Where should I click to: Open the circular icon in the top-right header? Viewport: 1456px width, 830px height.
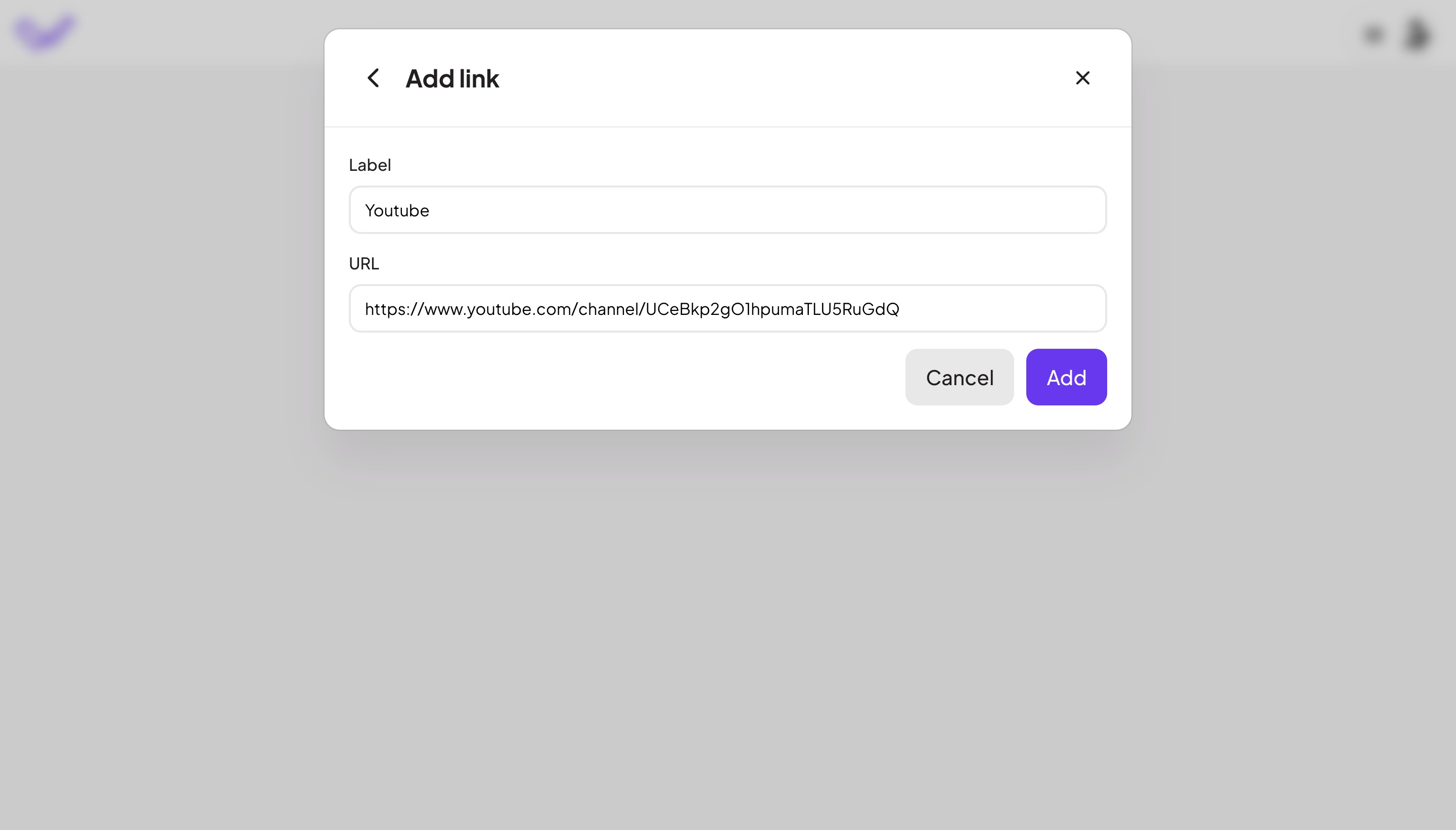(1374, 34)
